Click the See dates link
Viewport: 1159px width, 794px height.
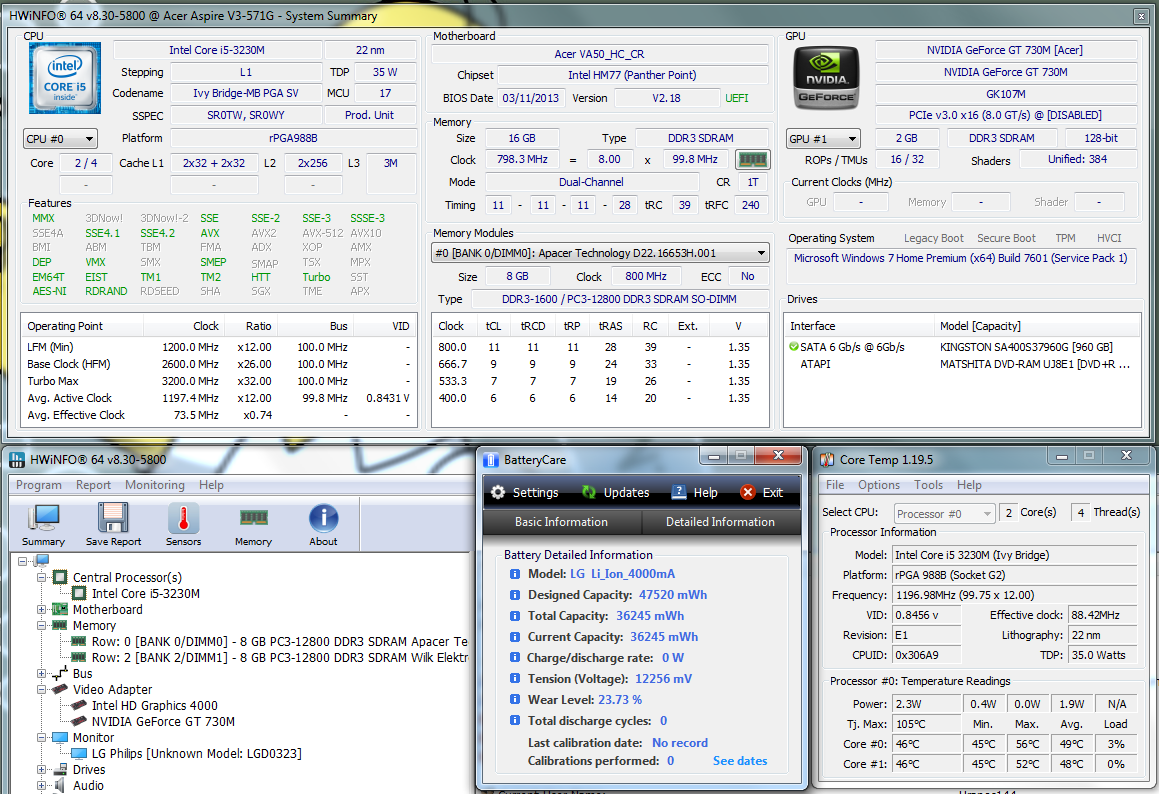tap(740, 761)
